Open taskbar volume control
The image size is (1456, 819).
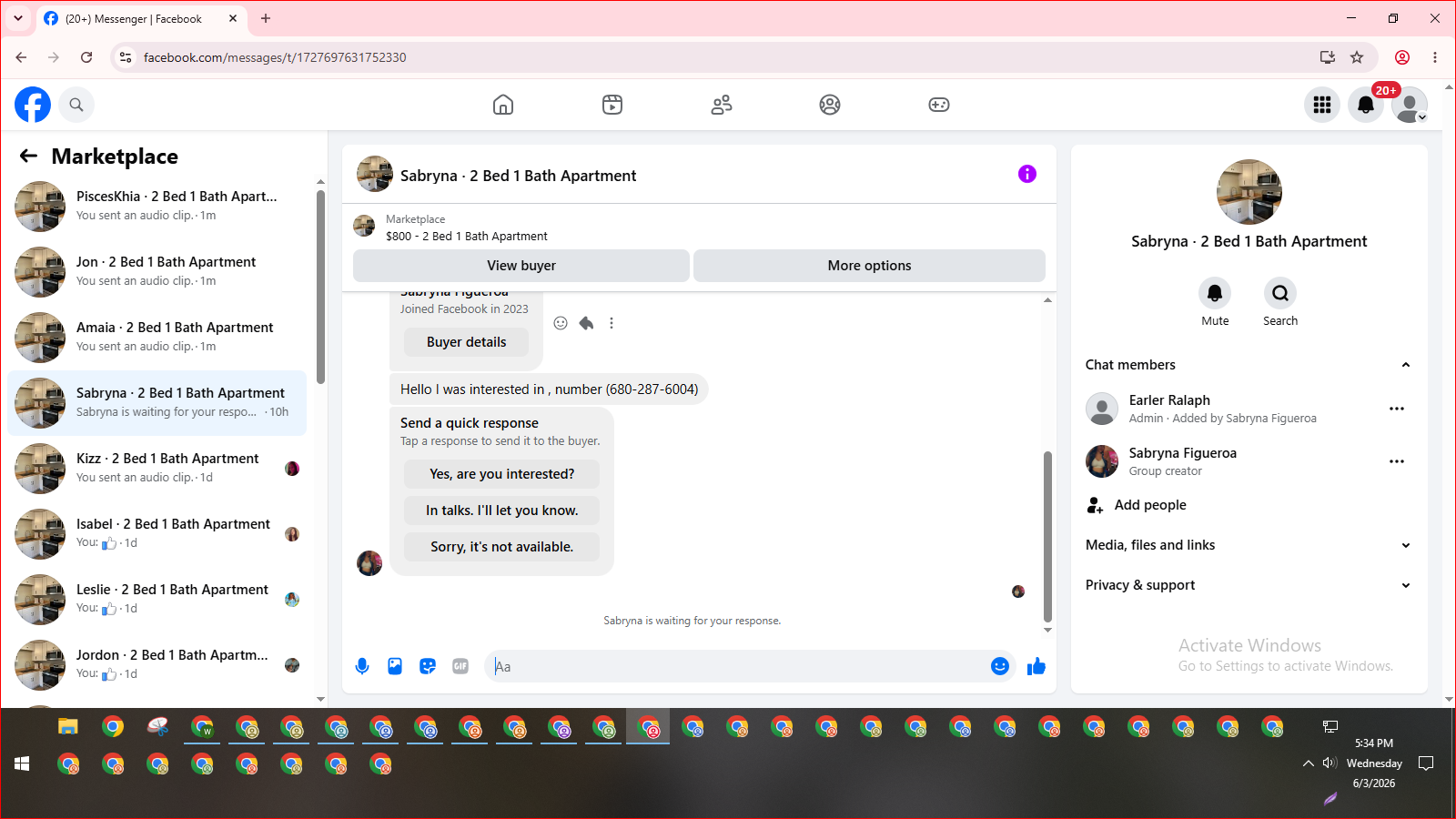click(x=1330, y=763)
